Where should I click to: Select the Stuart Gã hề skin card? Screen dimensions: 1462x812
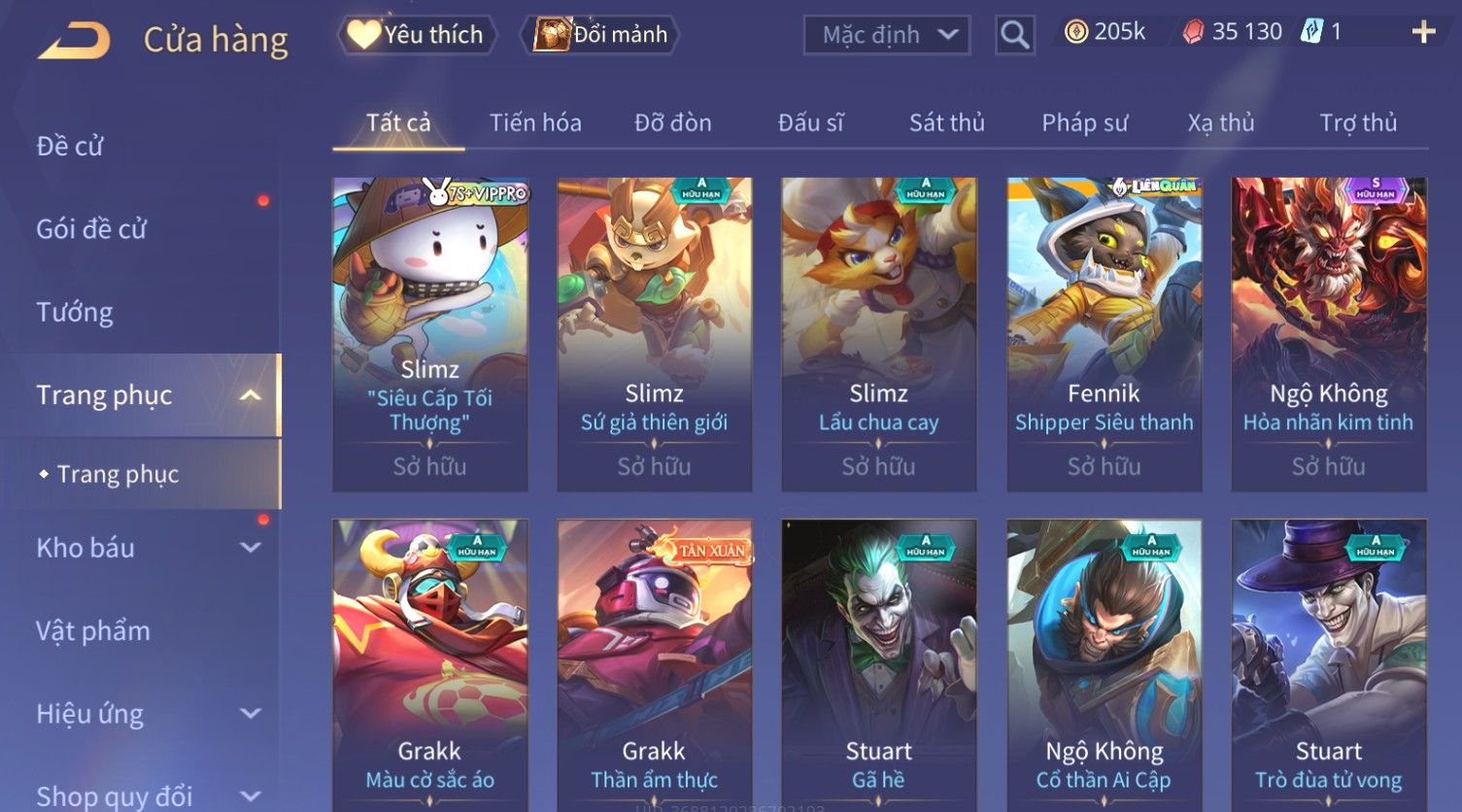click(878, 665)
